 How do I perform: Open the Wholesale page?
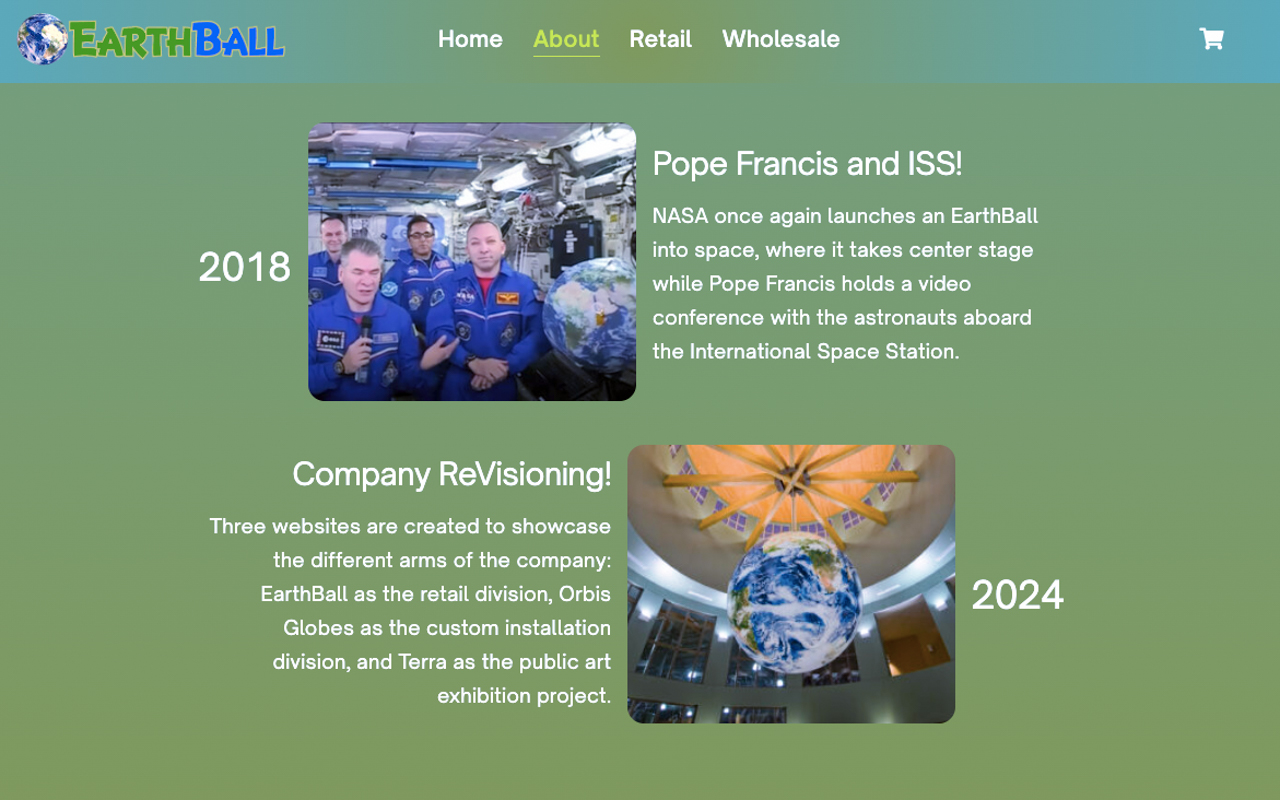pyautogui.click(x=781, y=39)
